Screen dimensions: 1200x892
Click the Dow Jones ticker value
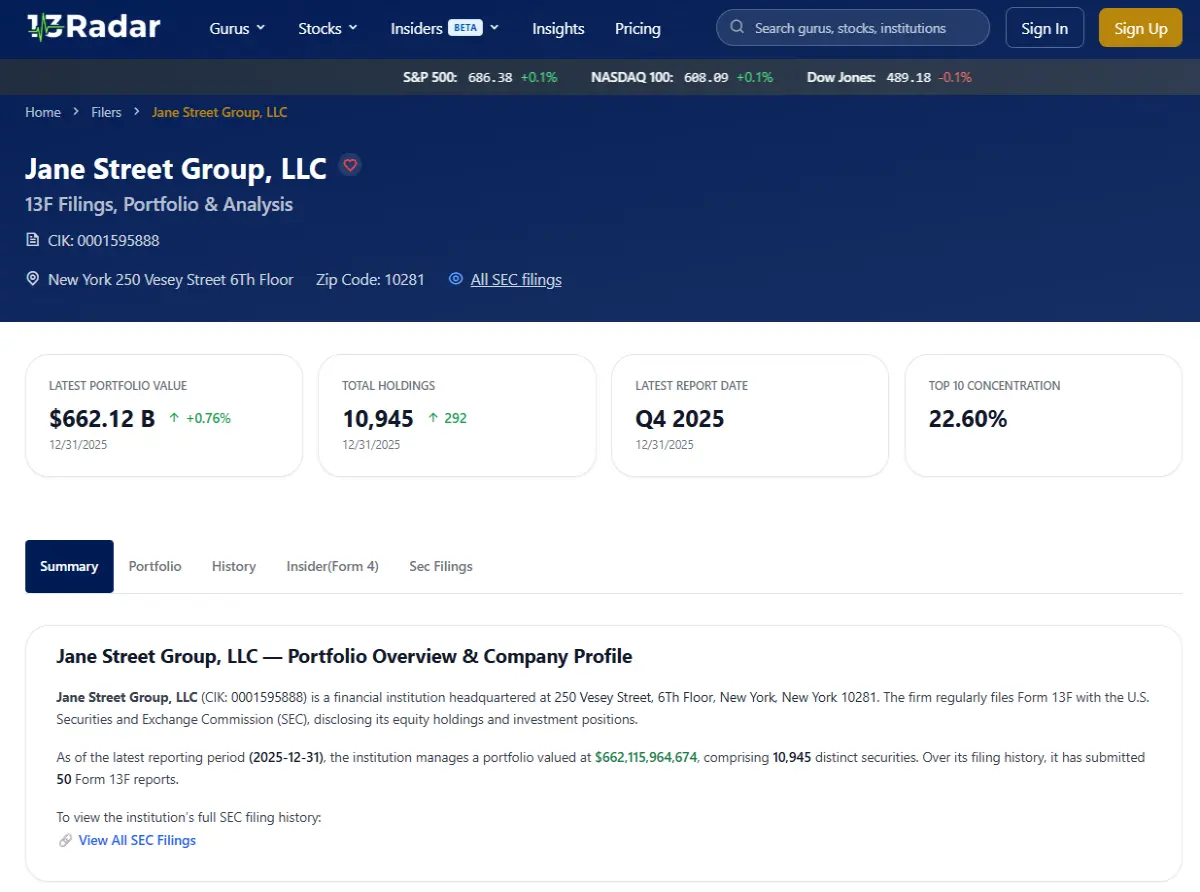[909, 77]
